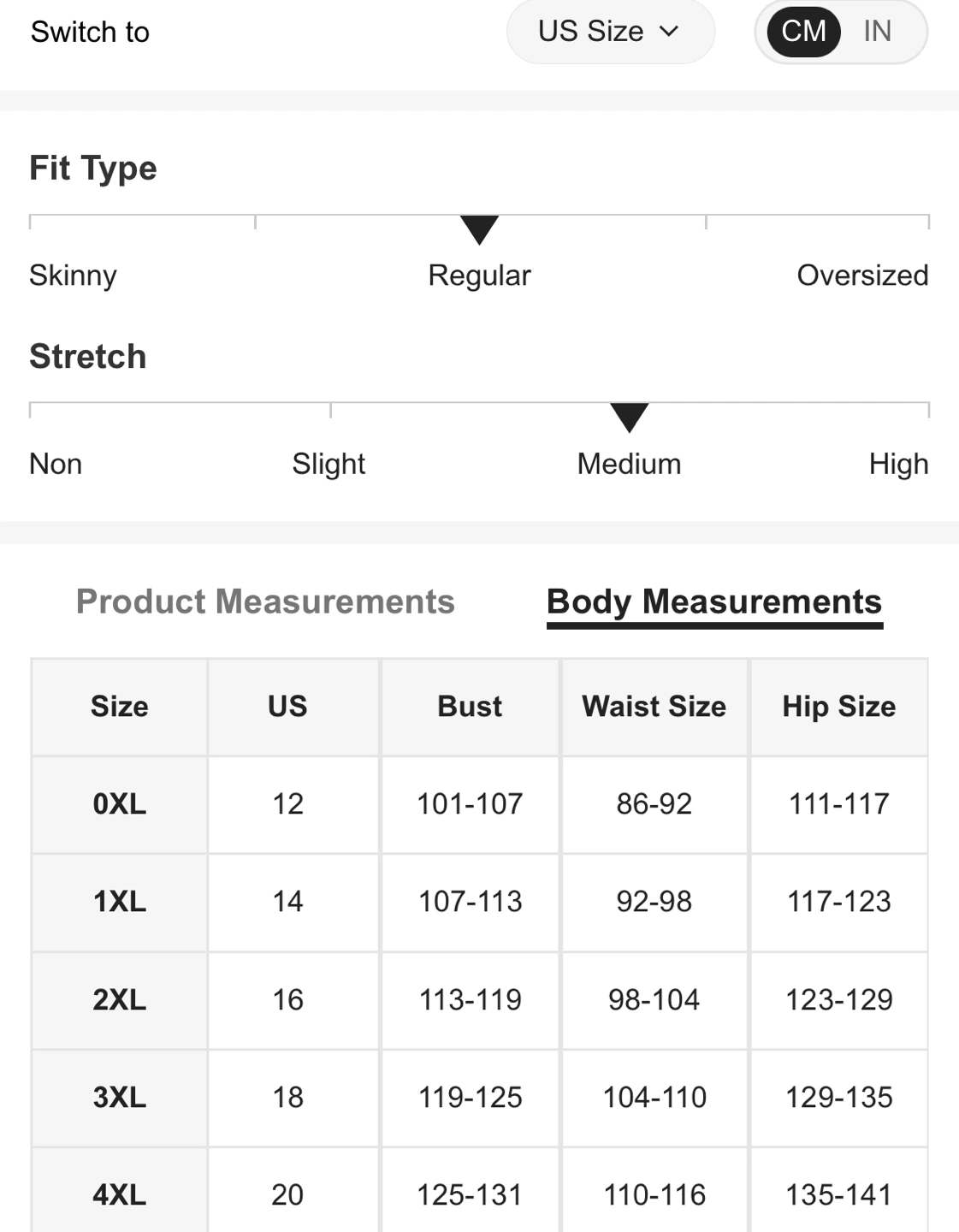
Task: Click the Oversized fit label
Action: coord(862,275)
